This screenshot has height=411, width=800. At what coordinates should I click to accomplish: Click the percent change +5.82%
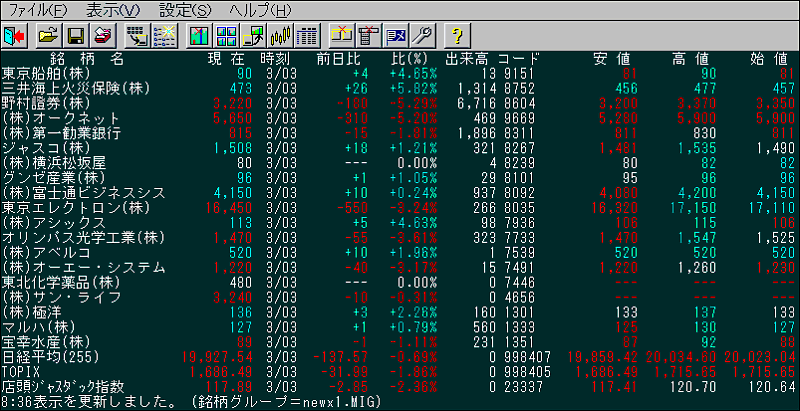coord(413,88)
